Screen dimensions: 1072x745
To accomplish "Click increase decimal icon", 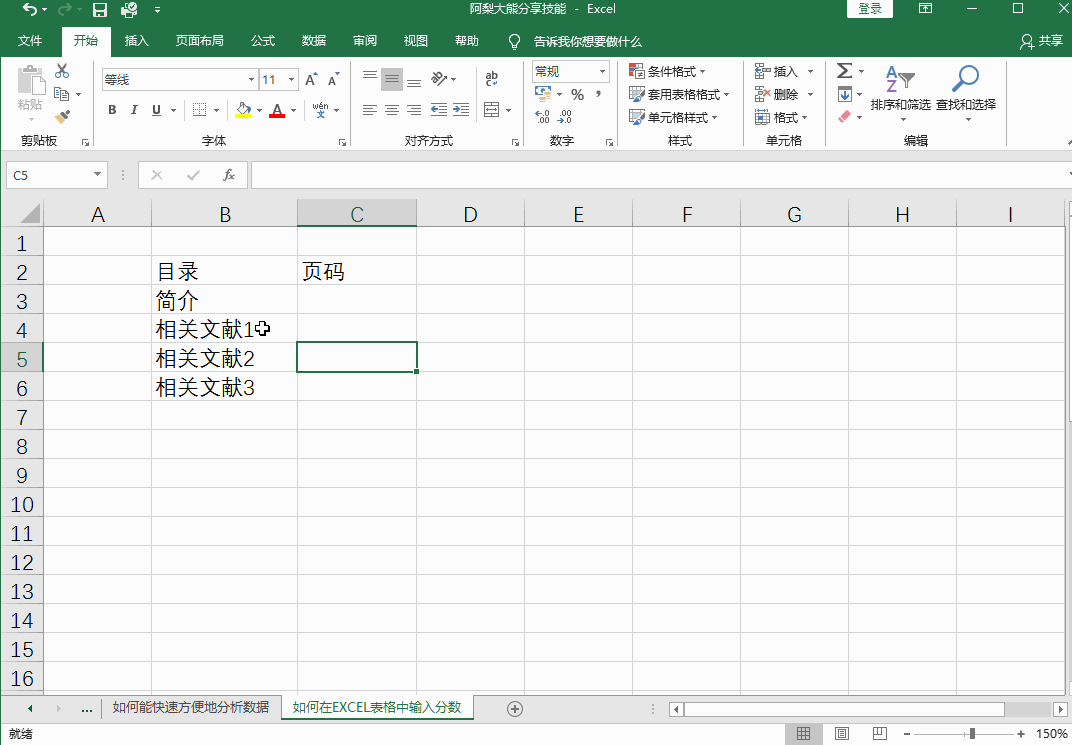I will point(542,117).
